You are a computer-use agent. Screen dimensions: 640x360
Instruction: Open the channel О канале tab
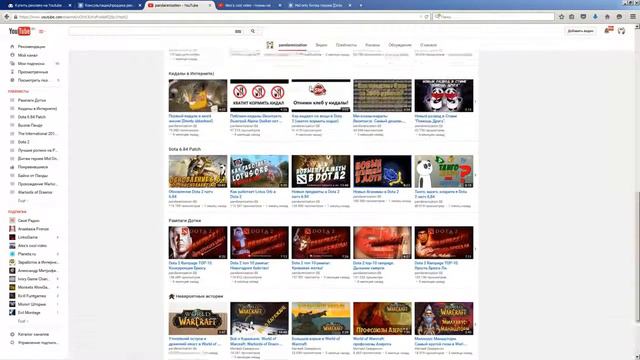[428, 45]
